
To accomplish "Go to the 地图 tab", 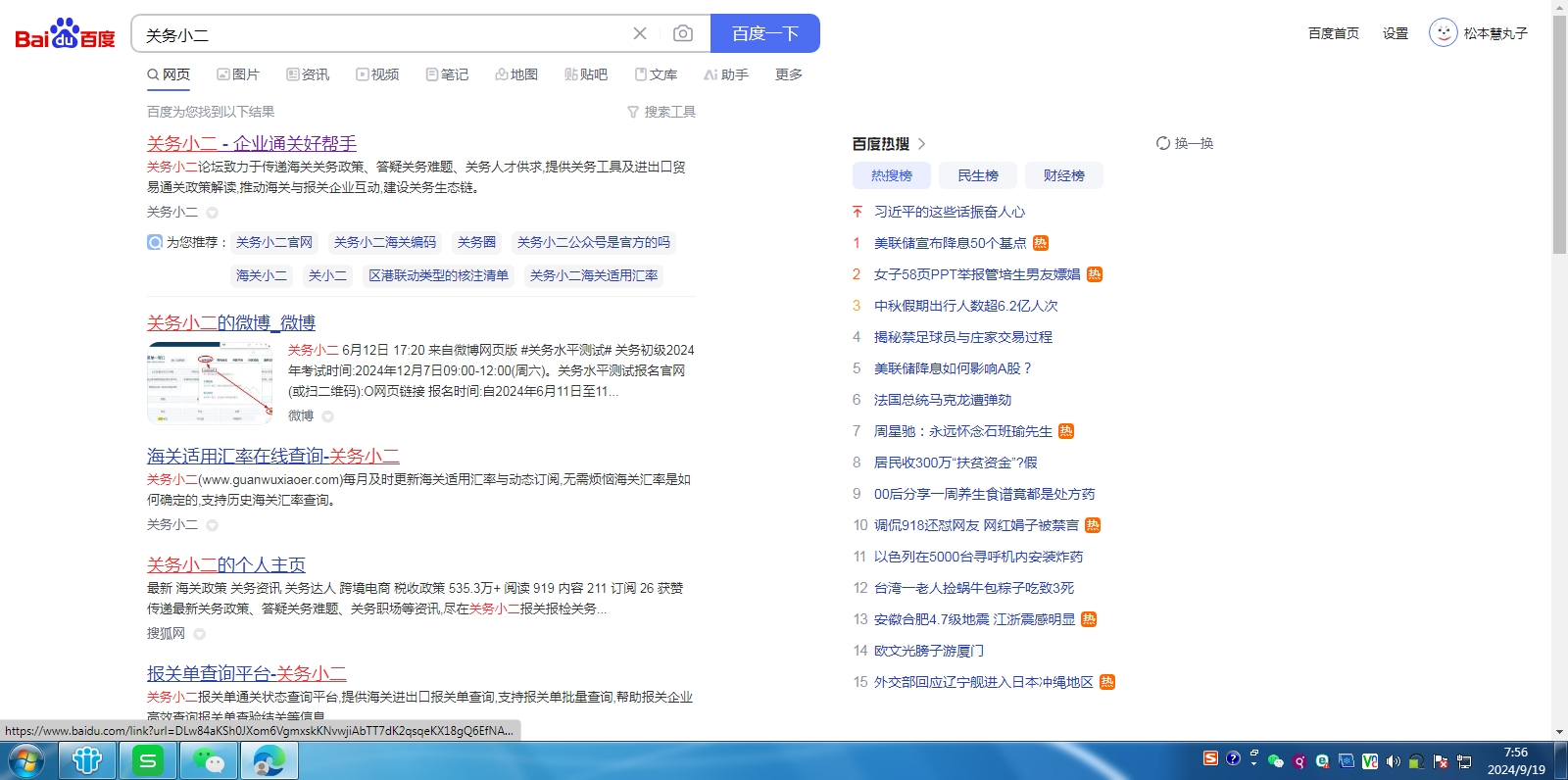I will (x=516, y=74).
